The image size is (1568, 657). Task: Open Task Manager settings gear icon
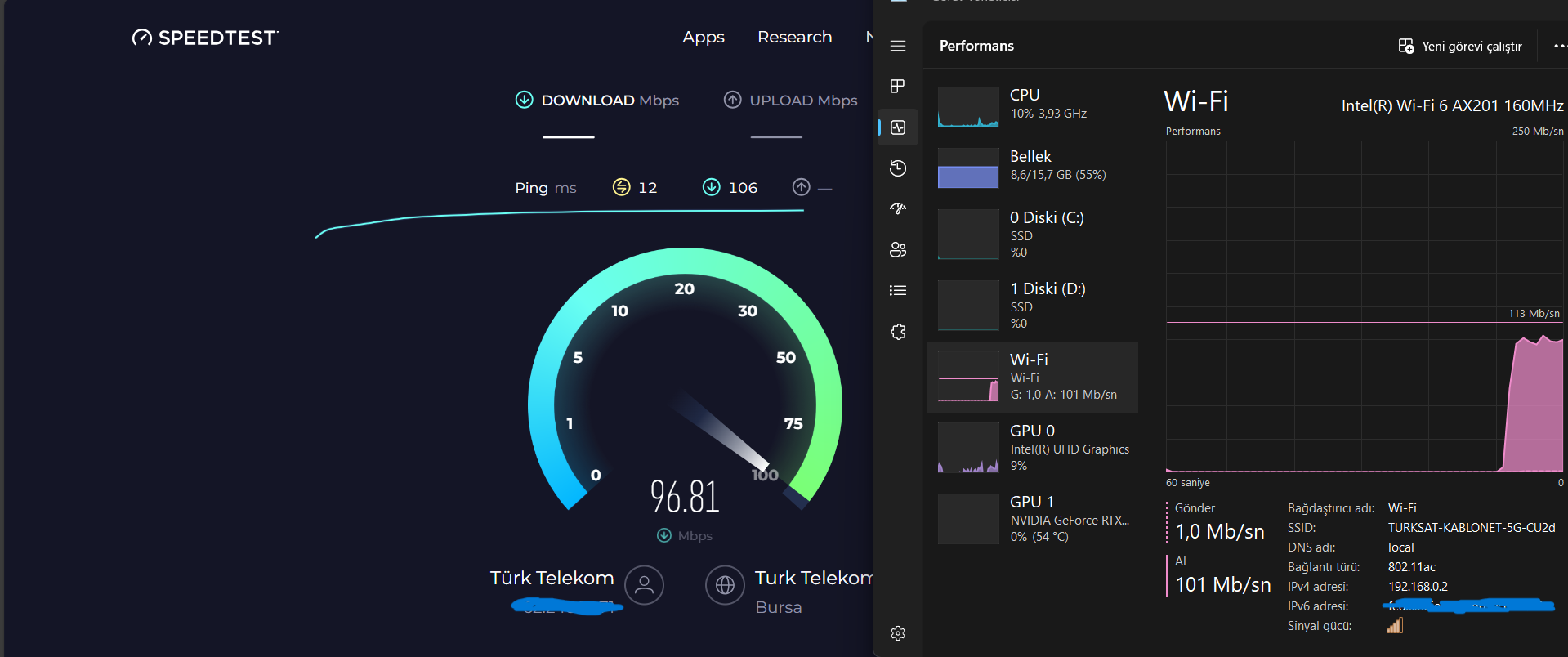coord(898,633)
